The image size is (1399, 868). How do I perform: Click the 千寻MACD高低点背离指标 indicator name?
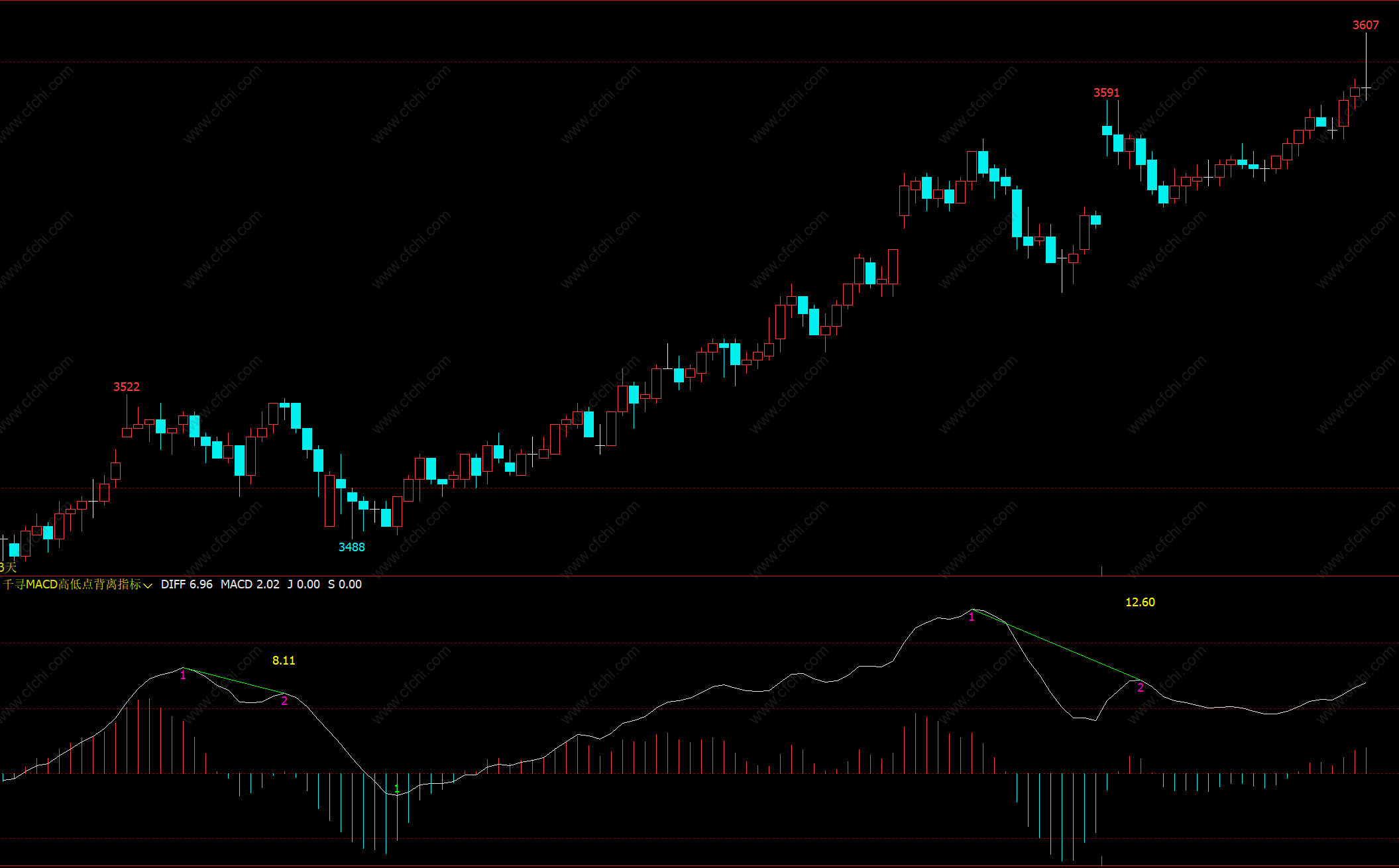pyautogui.click(x=72, y=584)
